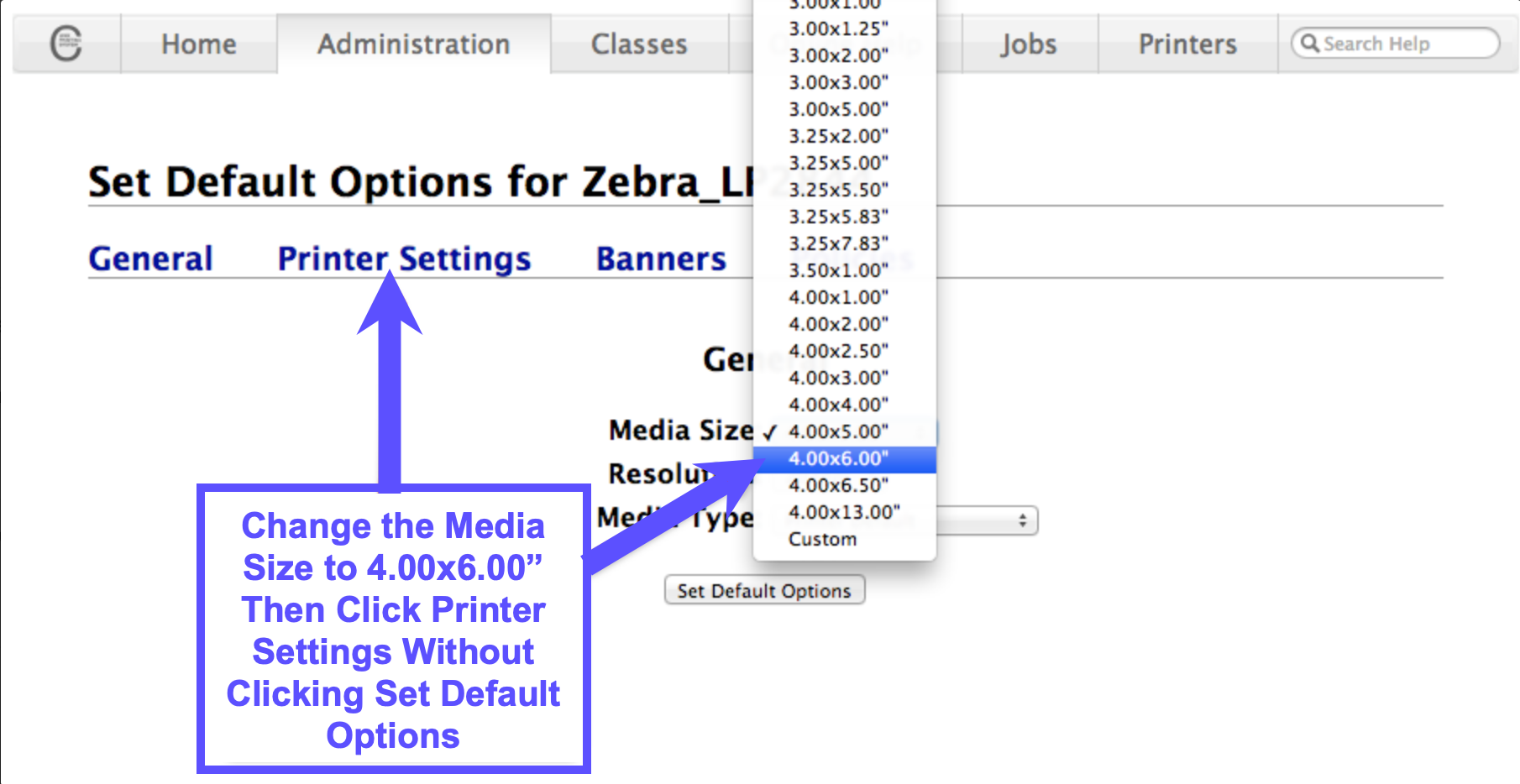1520x784 pixels.
Task: Open the Printer Settings link
Action: click(404, 259)
